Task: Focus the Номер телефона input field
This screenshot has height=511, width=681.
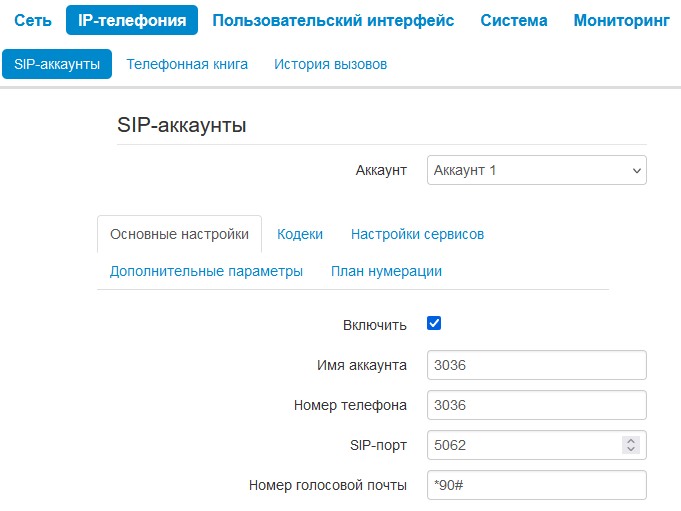Action: click(536, 405)
